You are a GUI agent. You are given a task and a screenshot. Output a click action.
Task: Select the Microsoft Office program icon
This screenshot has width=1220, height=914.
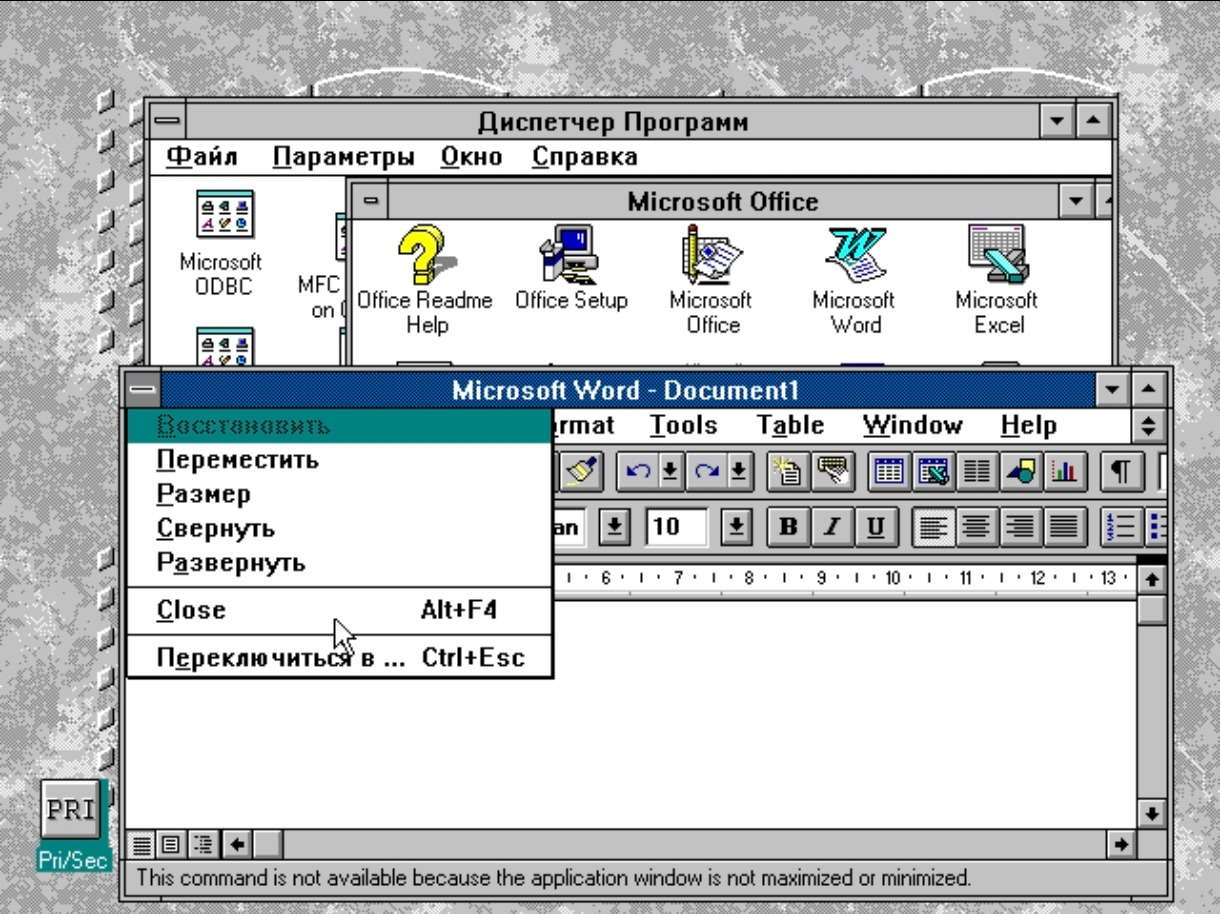pos(712,280)
